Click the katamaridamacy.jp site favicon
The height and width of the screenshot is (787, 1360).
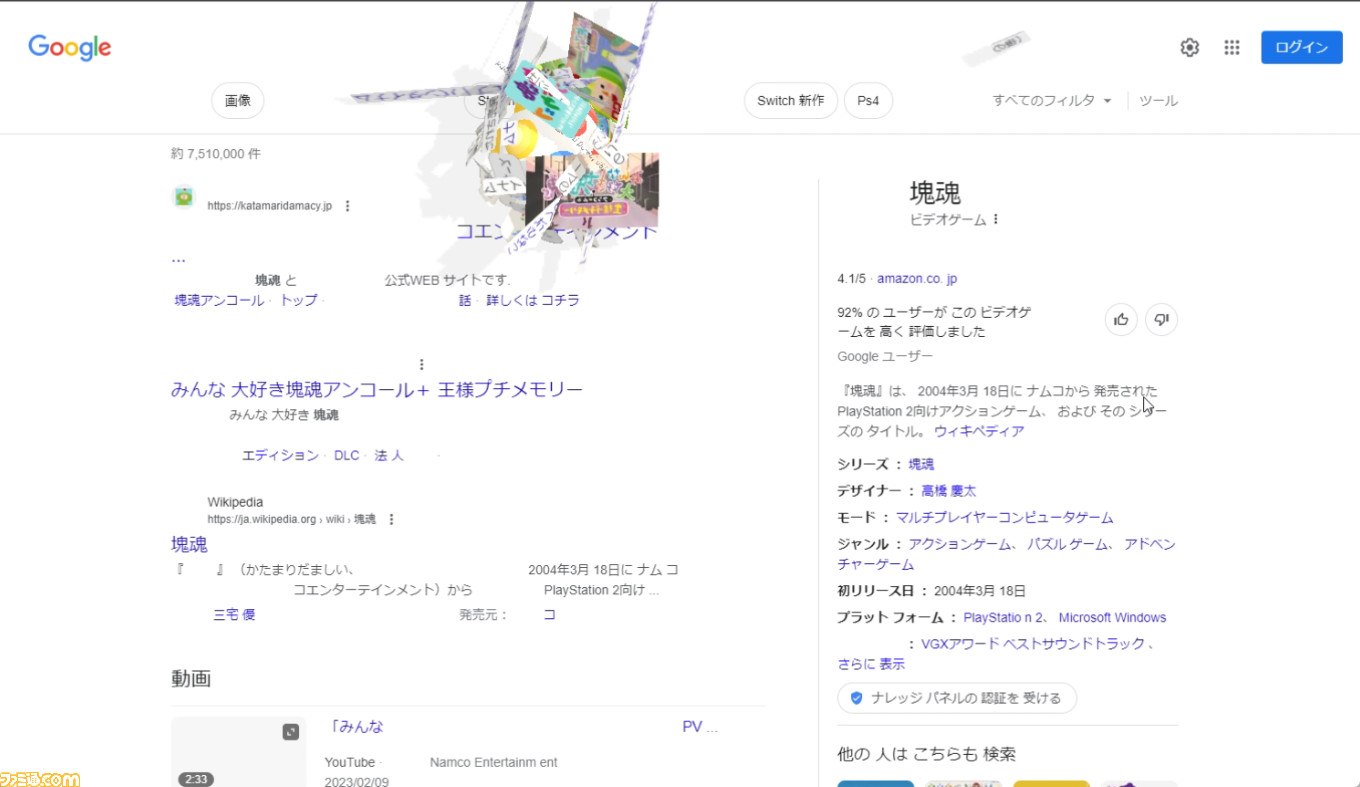(x=183, y=196)
